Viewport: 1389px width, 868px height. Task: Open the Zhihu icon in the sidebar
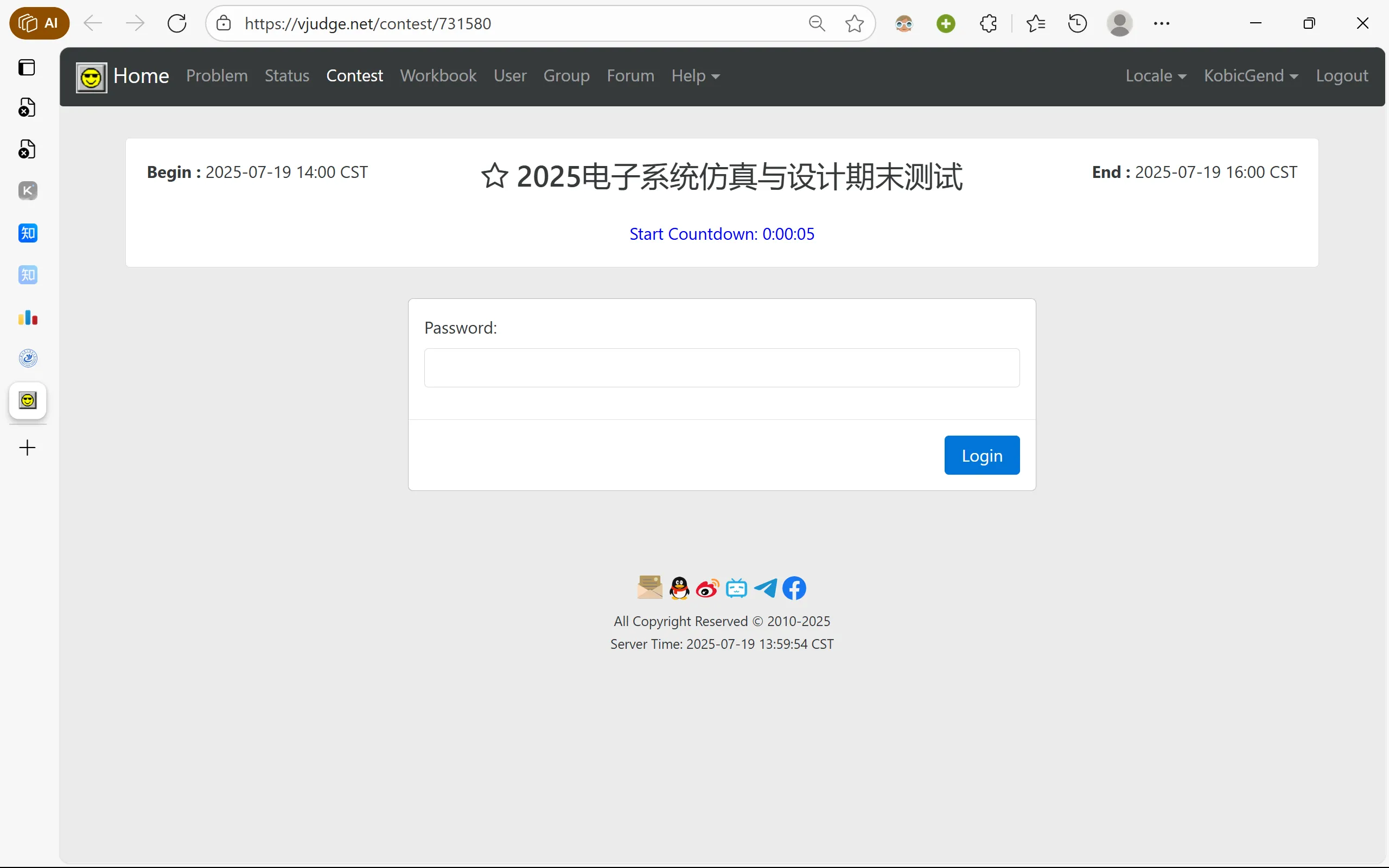click(x=28, y=233)
